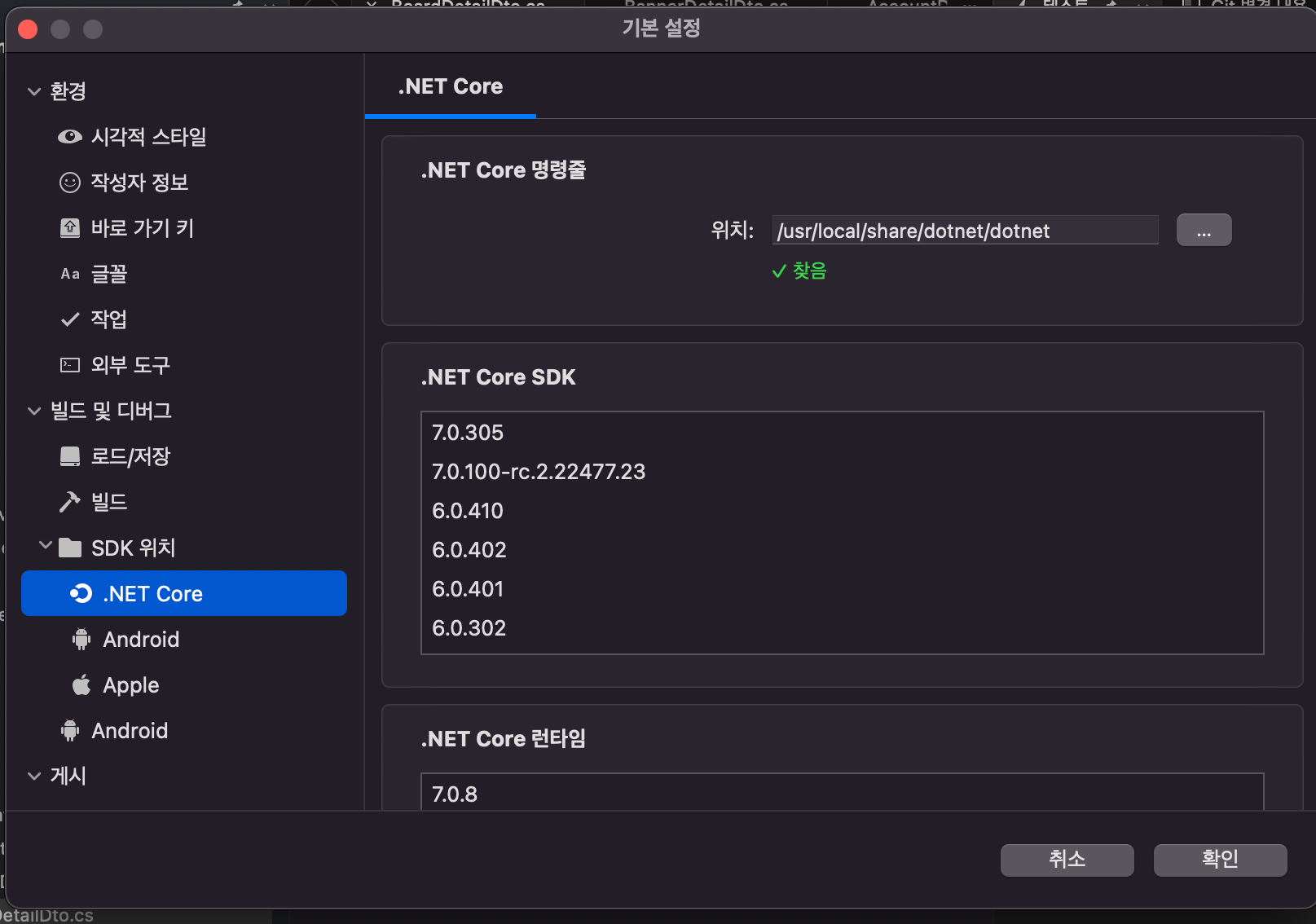Select the .NET Core tab header
This screenshot has height=924, width=1316.
point(451,86)
